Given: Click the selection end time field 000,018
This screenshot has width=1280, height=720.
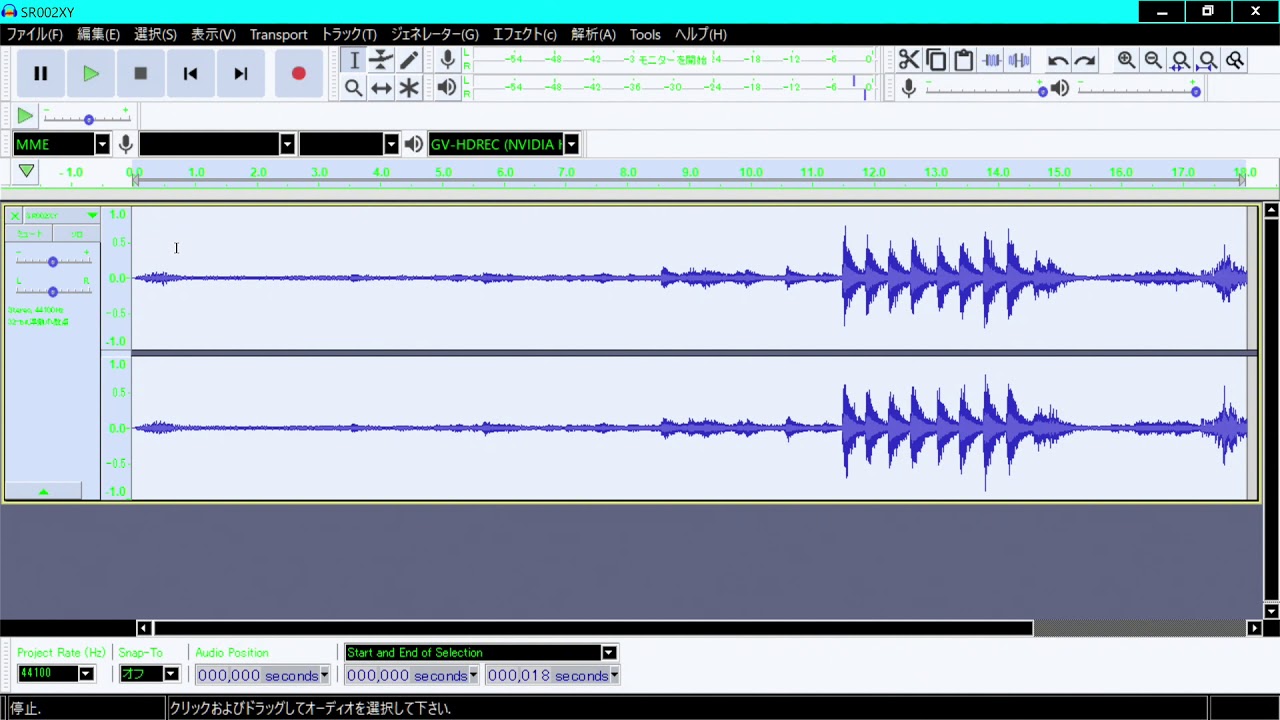Looking at the screenshot, I should click(552, 676).
